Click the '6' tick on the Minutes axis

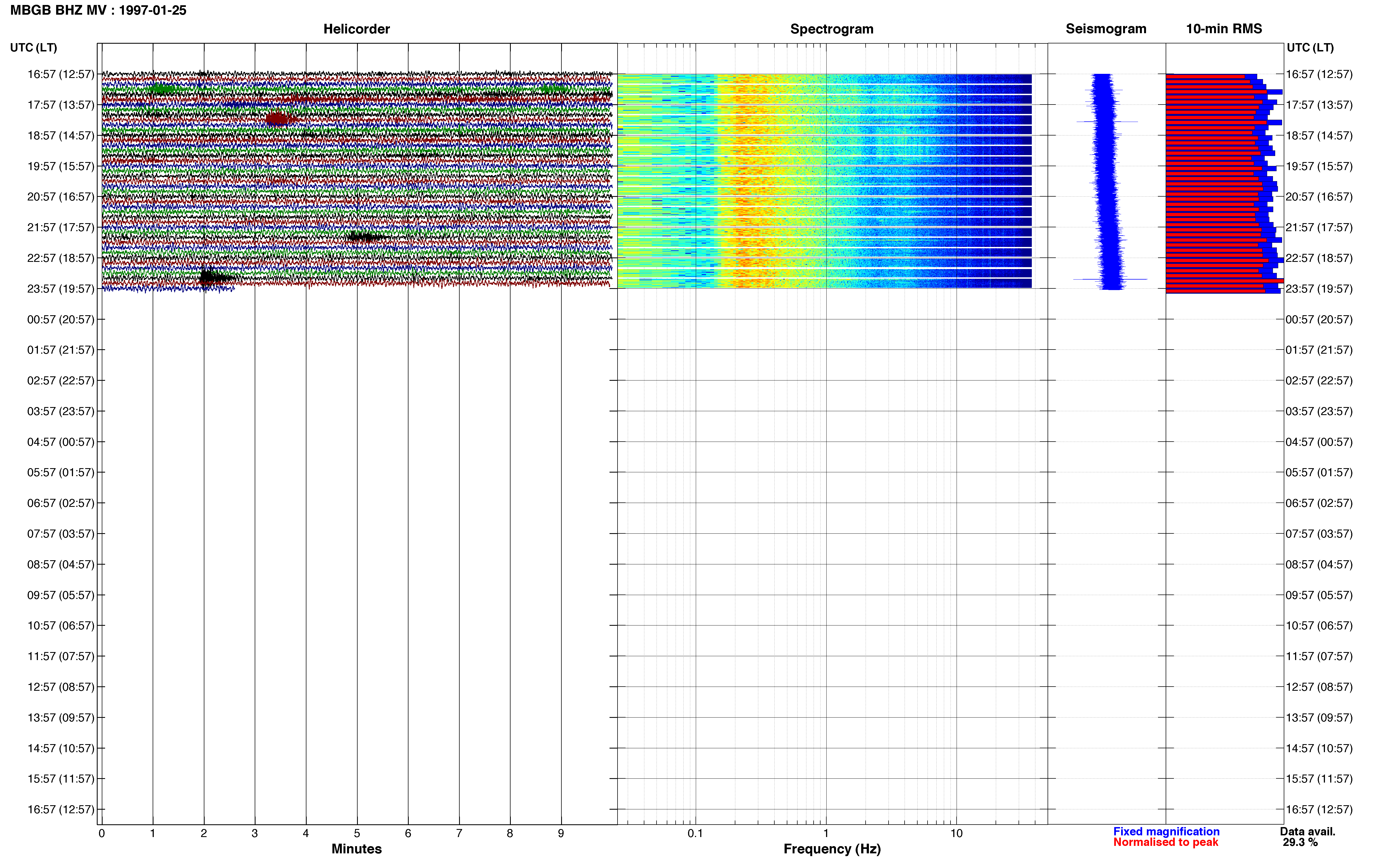(x=408, y=833)
